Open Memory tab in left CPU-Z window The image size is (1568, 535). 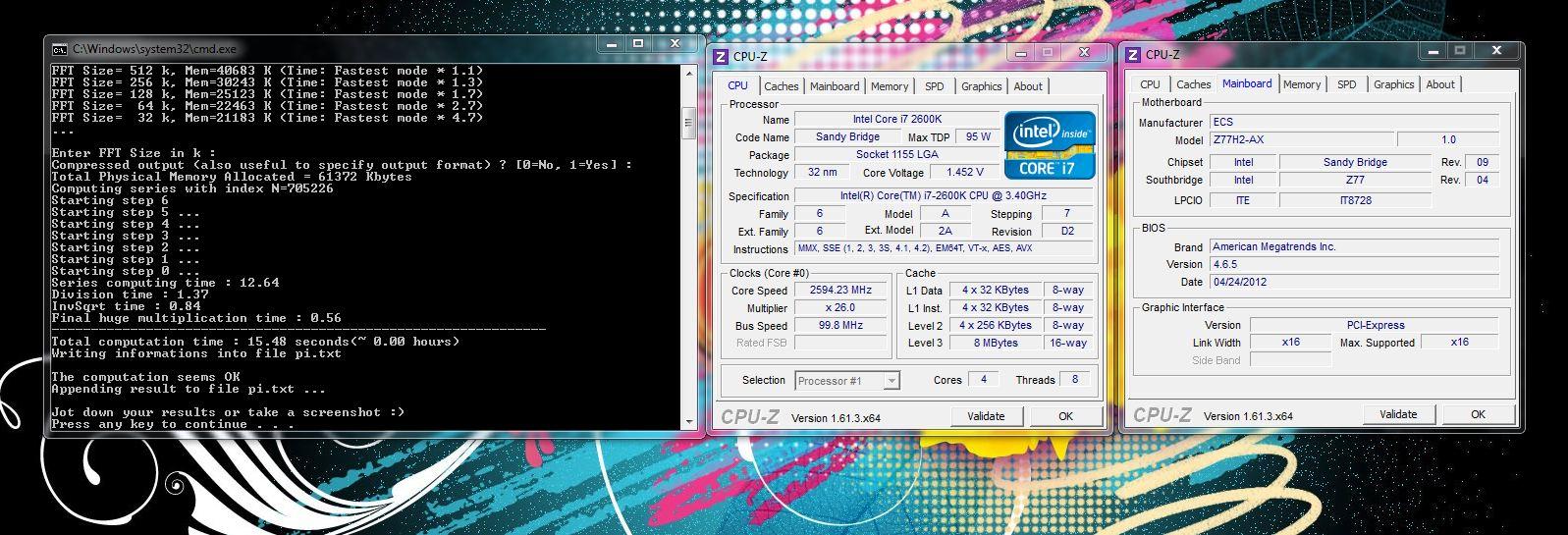pyautogui.click(x=890, y=86)
